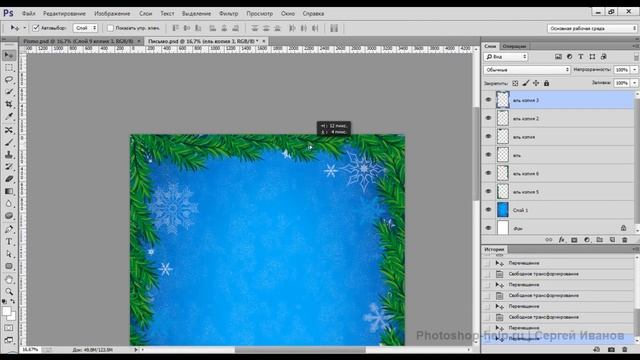
Task: Open the Слой auto-select dropdown
Action: tap(85, 28)
